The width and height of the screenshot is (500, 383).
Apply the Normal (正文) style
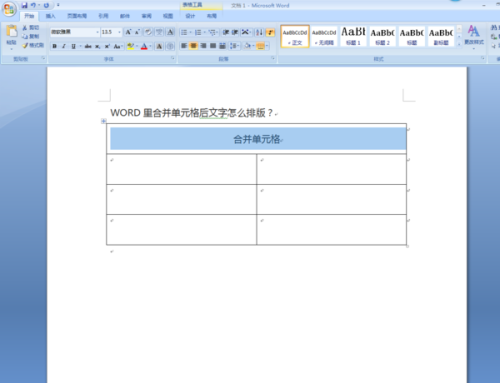click(x=295, y=36)
